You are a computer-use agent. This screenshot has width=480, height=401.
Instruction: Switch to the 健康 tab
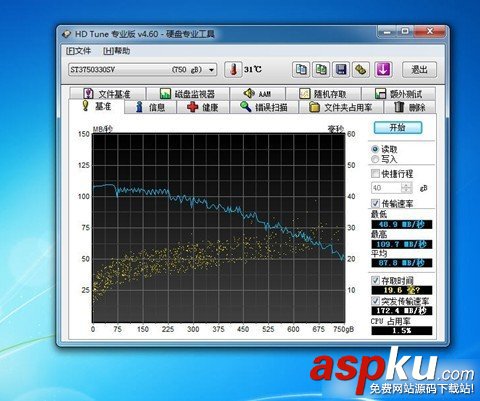(x=203, y=107)
